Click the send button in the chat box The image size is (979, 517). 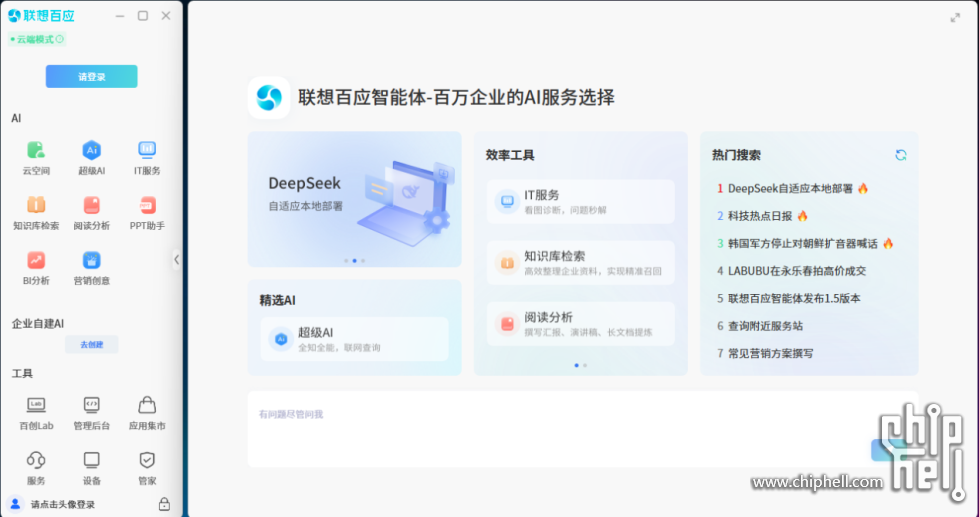(x=888, y=450)
